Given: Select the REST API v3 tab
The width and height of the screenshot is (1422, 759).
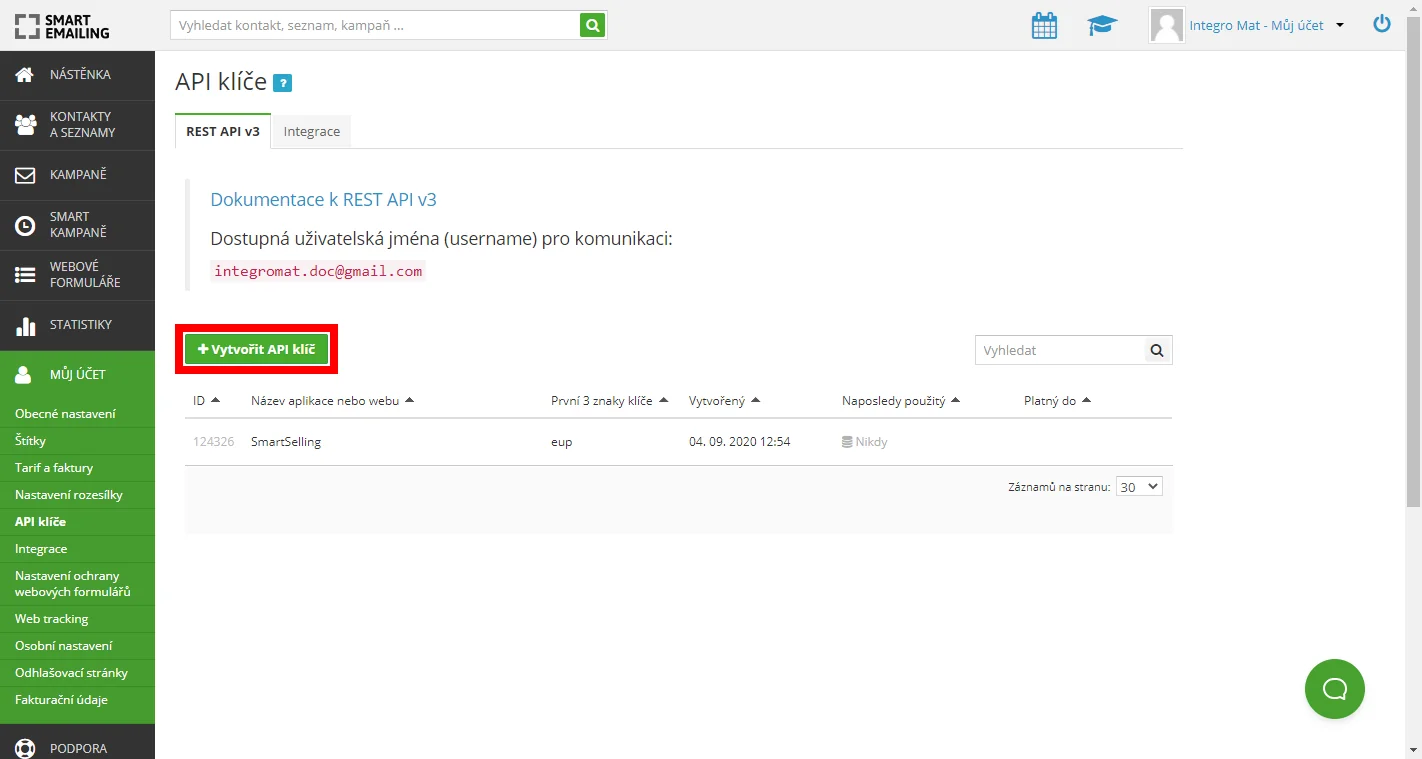Looking at the screenshot, I should (223, 131).
